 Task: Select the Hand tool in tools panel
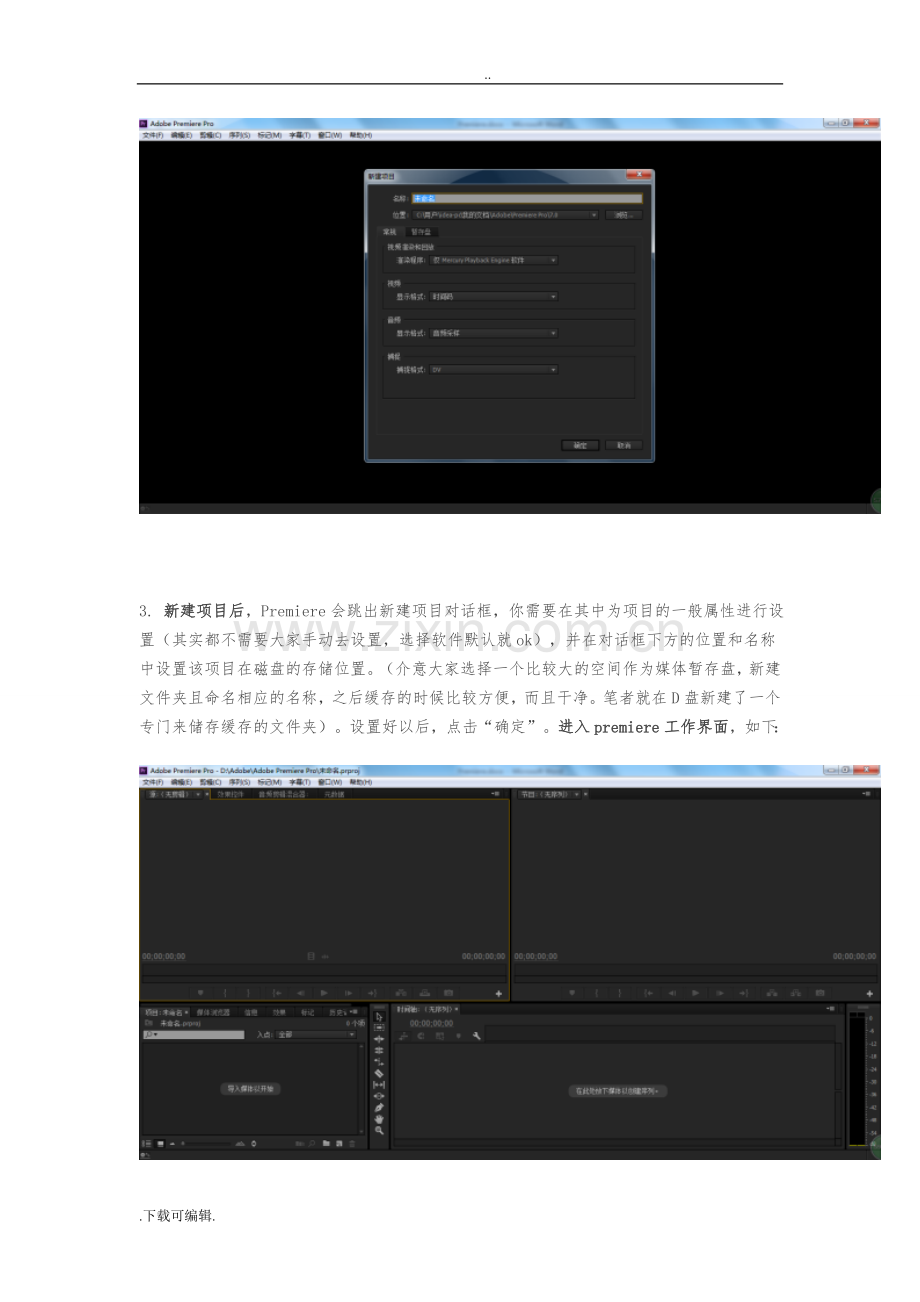coord(379,1119)
